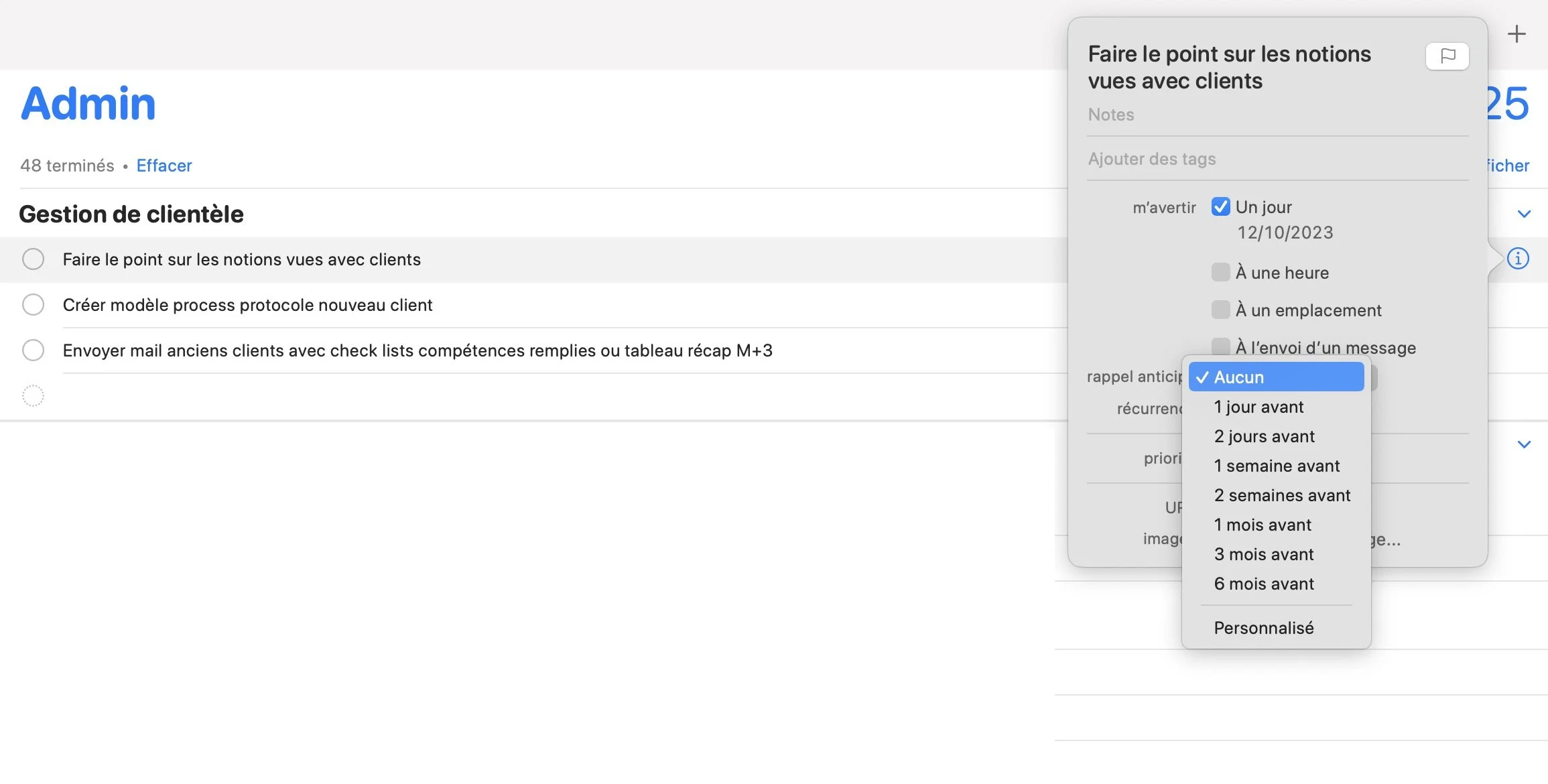Viewport: 1548px width, 784px height.
Task: Click the lower section chevron on the right
Action: [x=1524, y=445]
